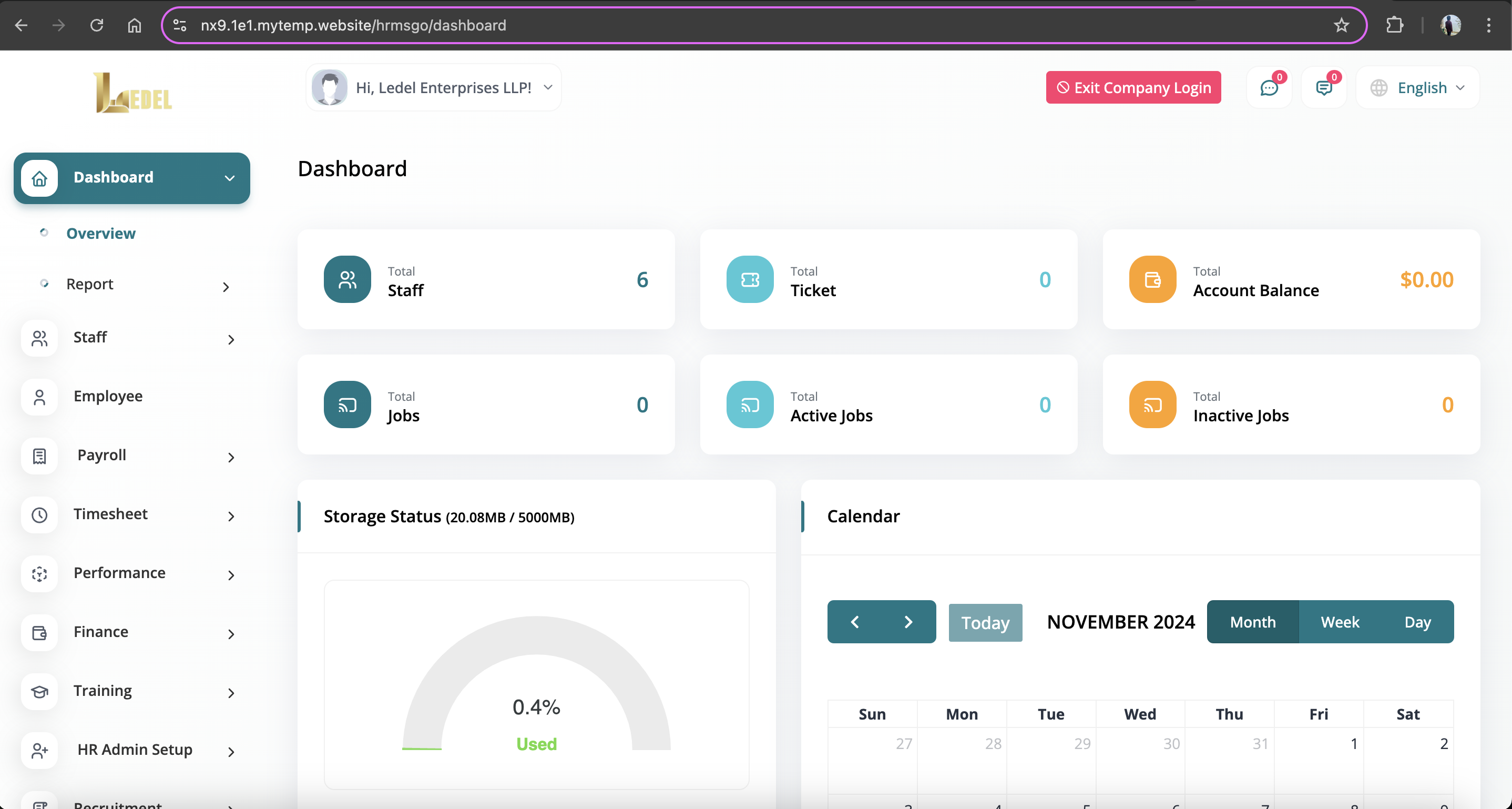Click the browser forward arrow

pyautogui.click(x=59, y=25)
